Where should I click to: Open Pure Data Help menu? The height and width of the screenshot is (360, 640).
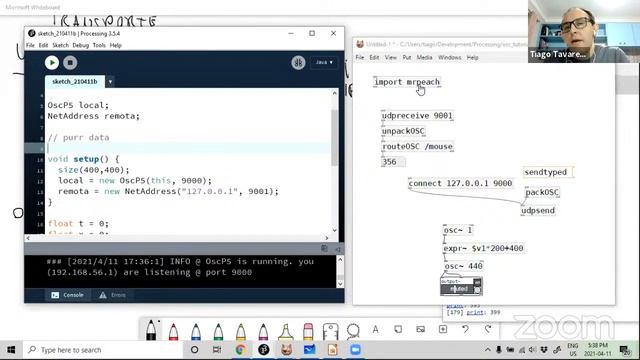click(x=472, y=58)
